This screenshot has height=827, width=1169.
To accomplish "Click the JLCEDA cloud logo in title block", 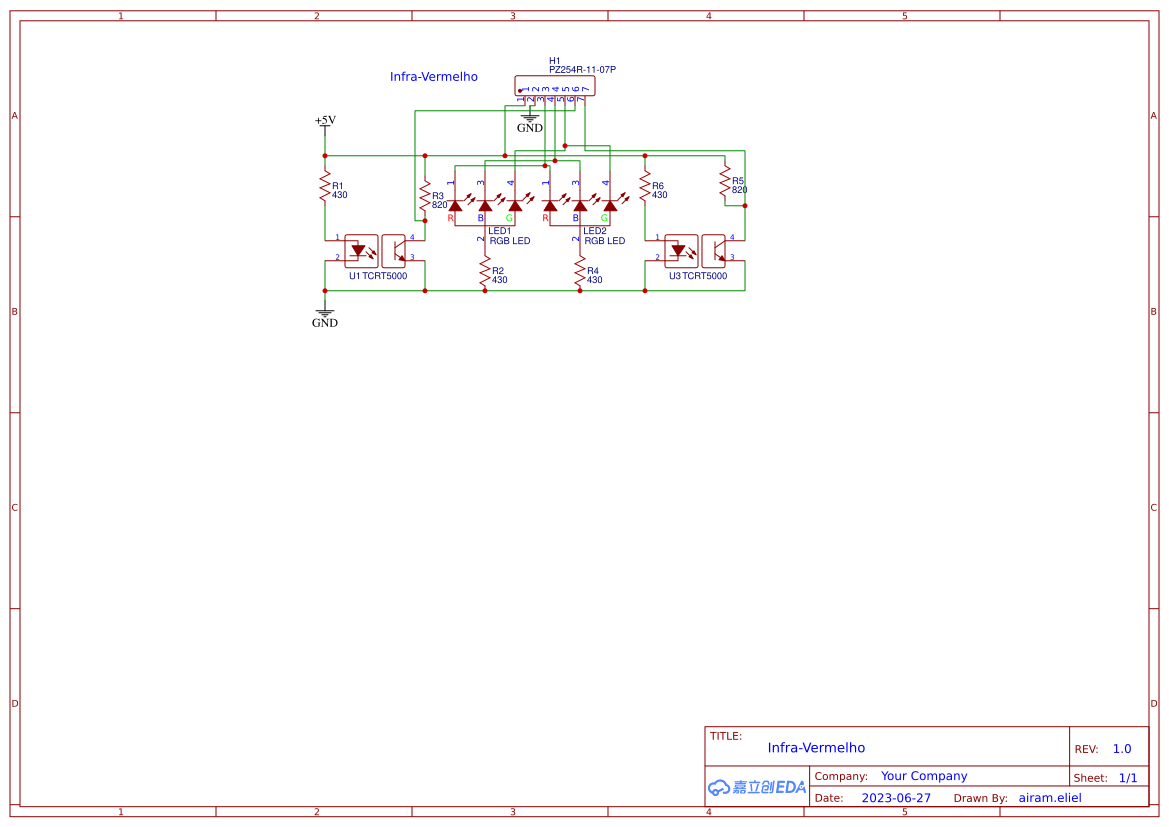I will [x=755, y=786].
